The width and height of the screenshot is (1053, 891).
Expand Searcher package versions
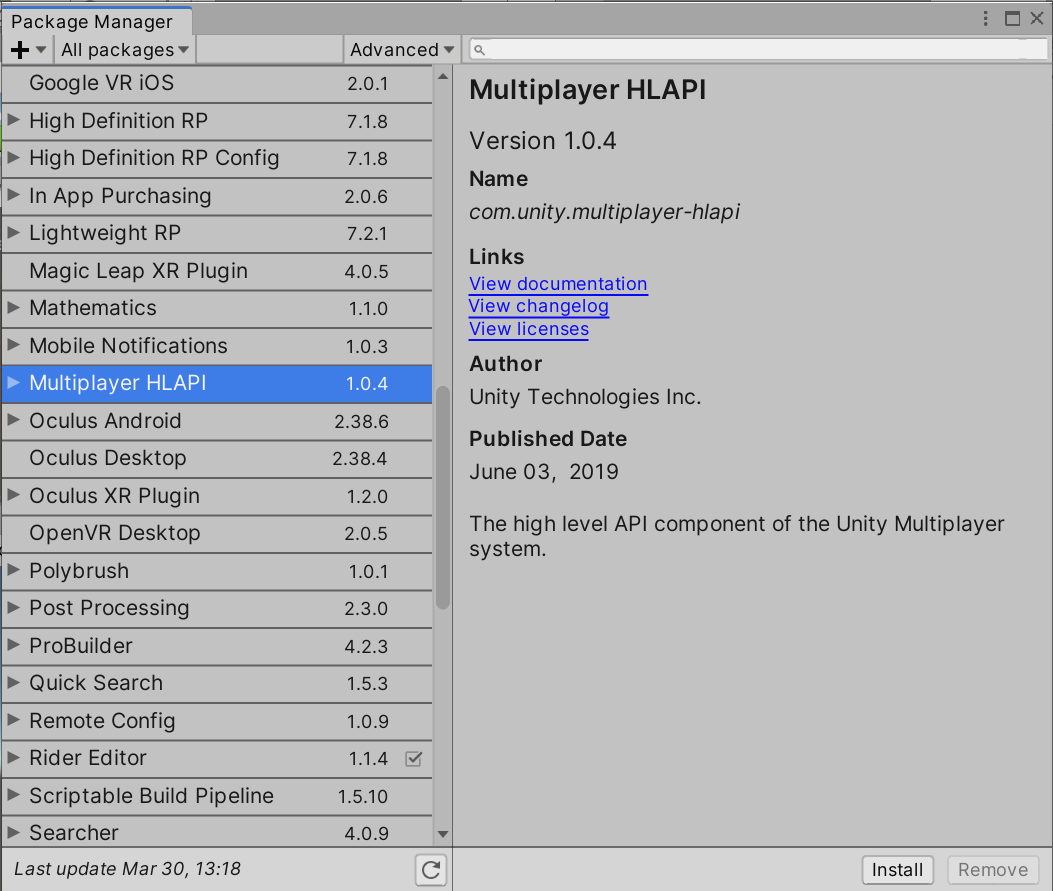click(13, 833)
